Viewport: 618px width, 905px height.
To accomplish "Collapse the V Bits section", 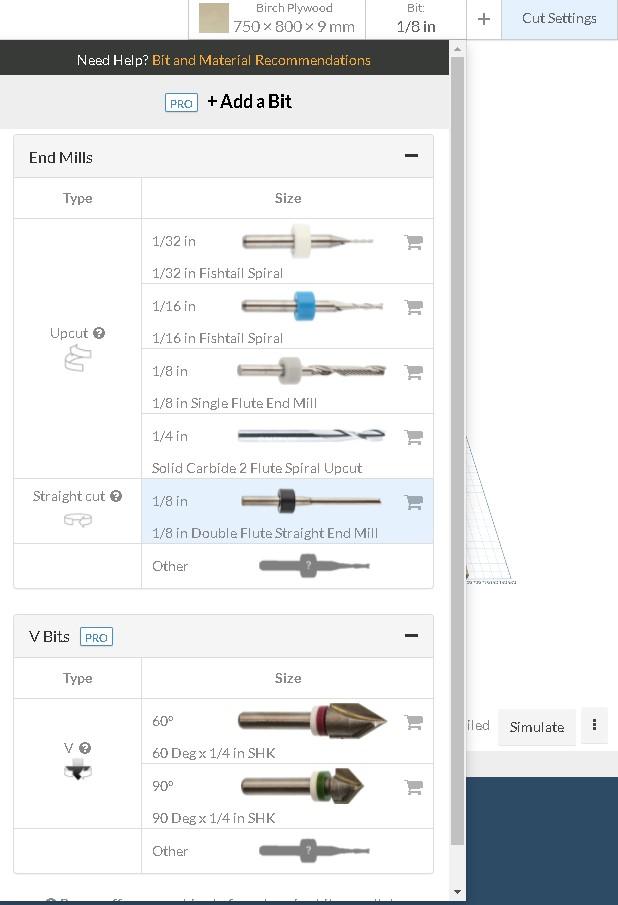I will coord(410,636).
